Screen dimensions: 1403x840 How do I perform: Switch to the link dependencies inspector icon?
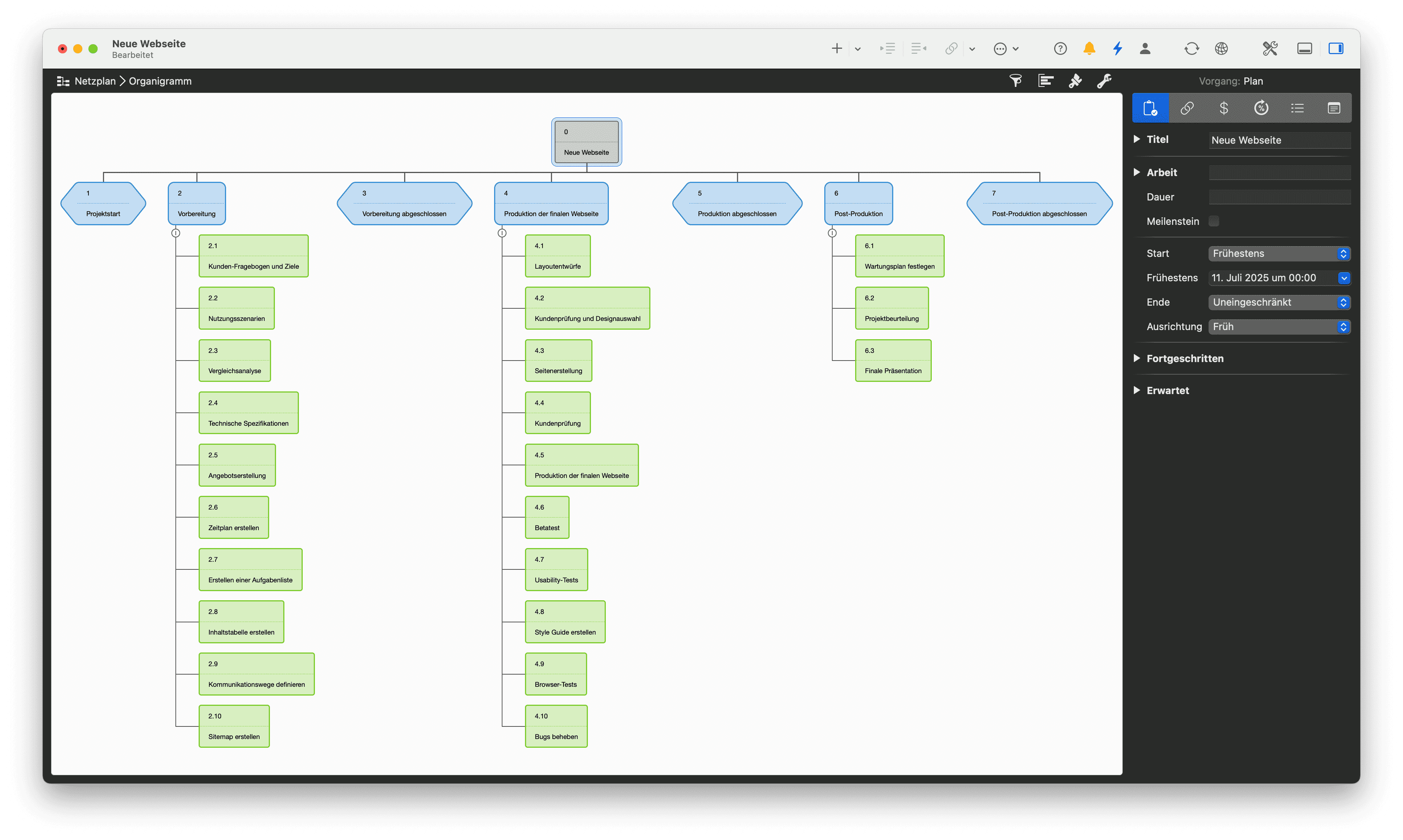1187,107
